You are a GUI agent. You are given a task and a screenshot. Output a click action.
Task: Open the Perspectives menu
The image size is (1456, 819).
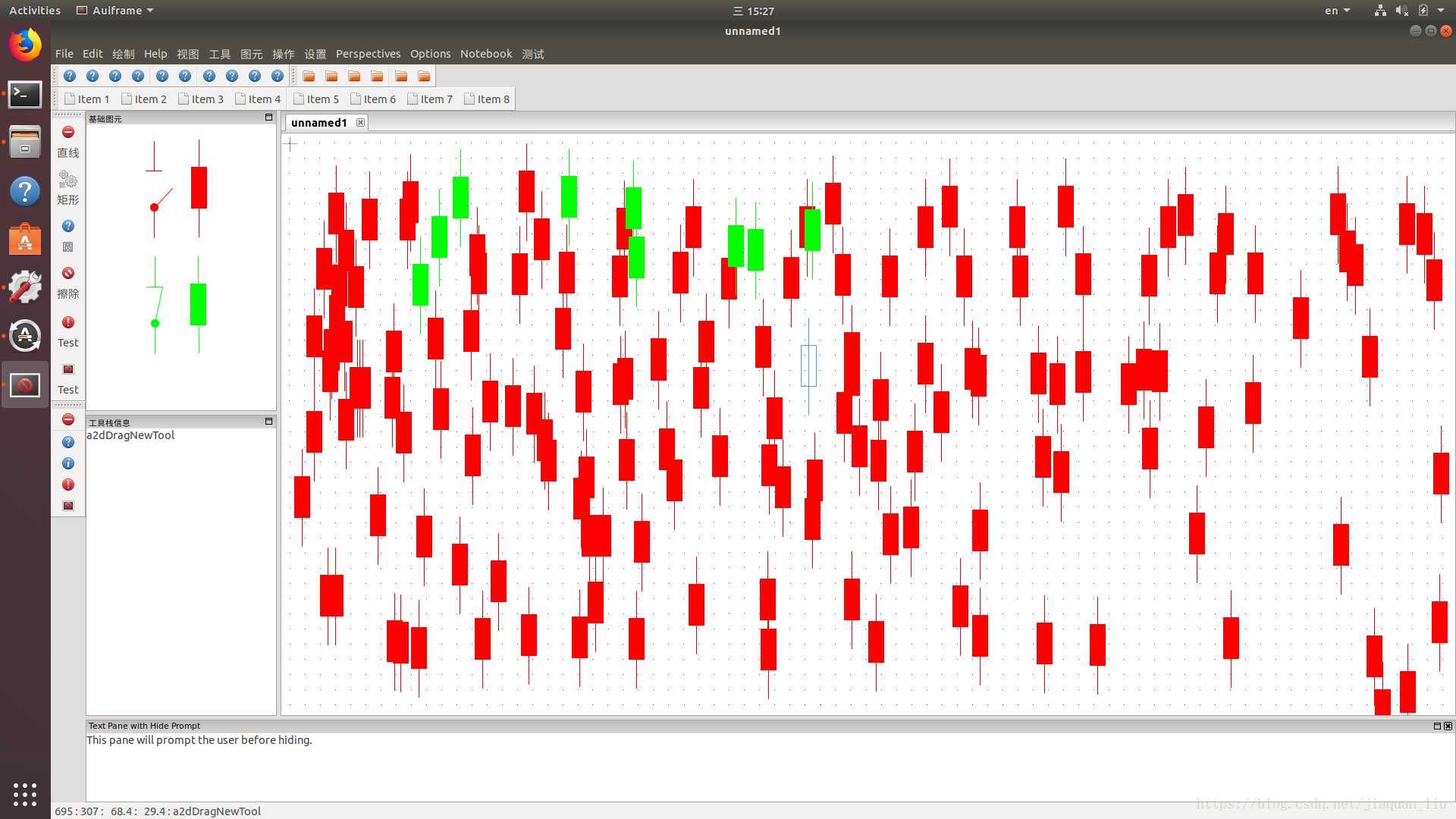click(x=368, y=54)
